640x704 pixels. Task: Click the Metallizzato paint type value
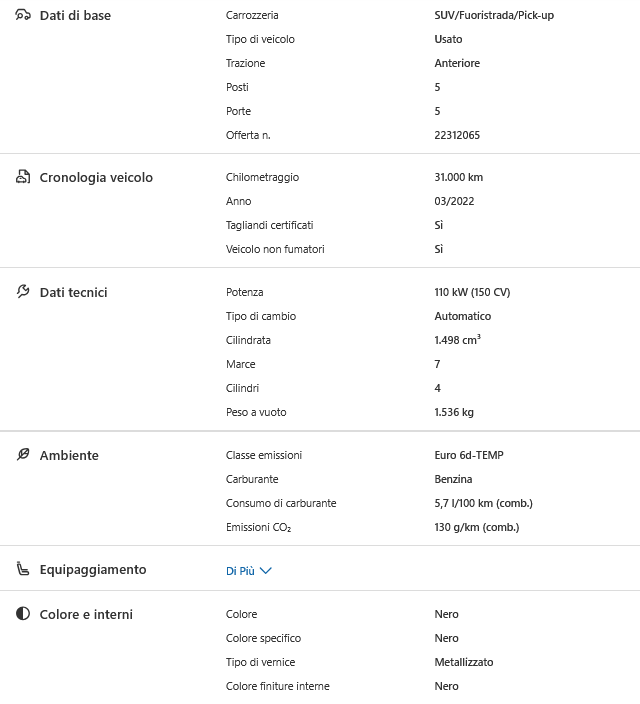(x=463, y=662)
